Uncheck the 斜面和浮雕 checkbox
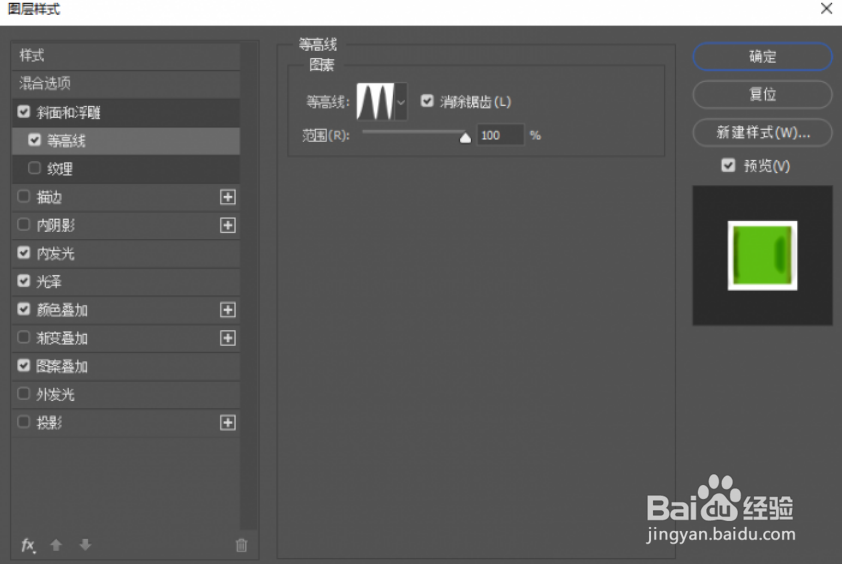 pos(24,112)
